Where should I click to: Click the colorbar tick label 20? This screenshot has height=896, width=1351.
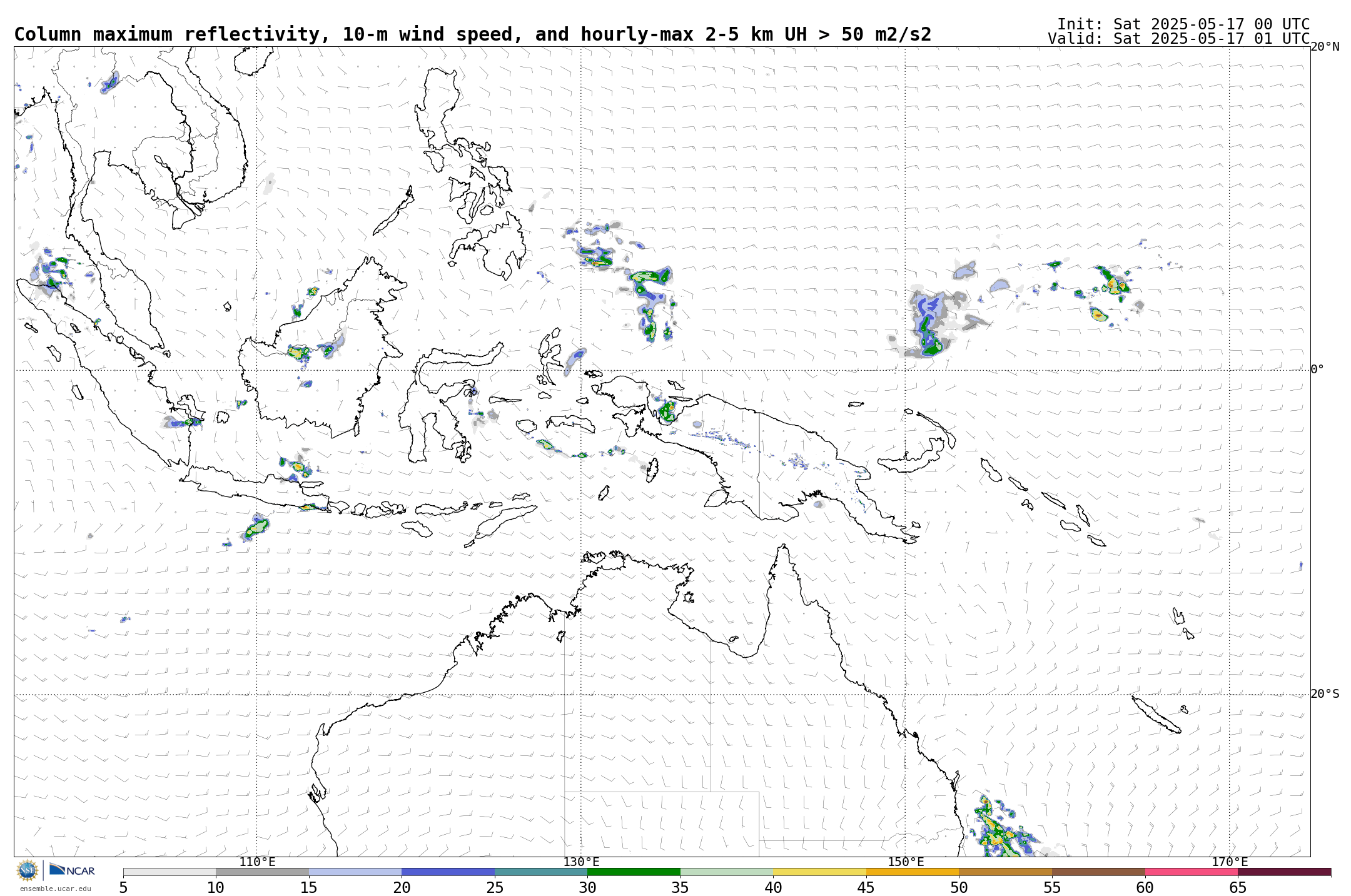click(402, 887)
